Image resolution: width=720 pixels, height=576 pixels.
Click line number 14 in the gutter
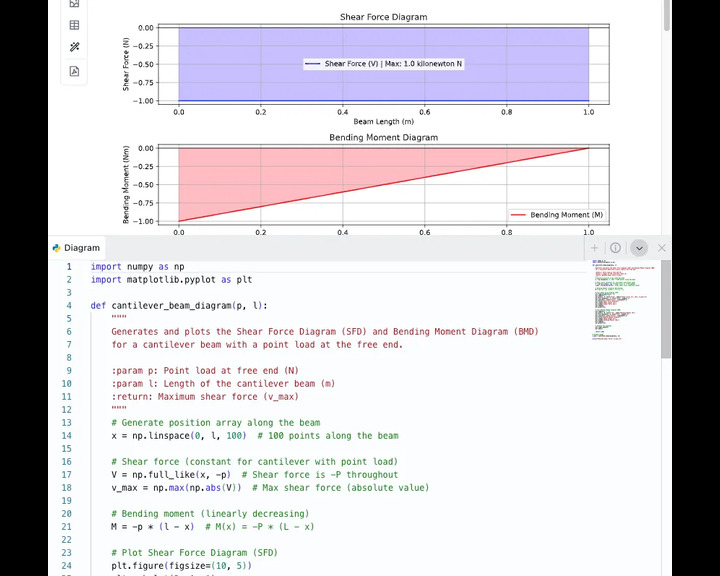pyautogui.click(x=67, y=436)
